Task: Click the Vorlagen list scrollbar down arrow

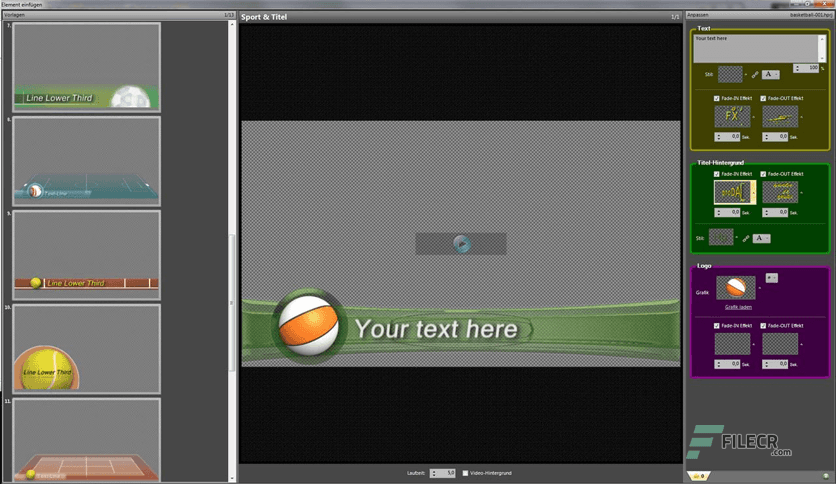Action: tap(232, 478)
